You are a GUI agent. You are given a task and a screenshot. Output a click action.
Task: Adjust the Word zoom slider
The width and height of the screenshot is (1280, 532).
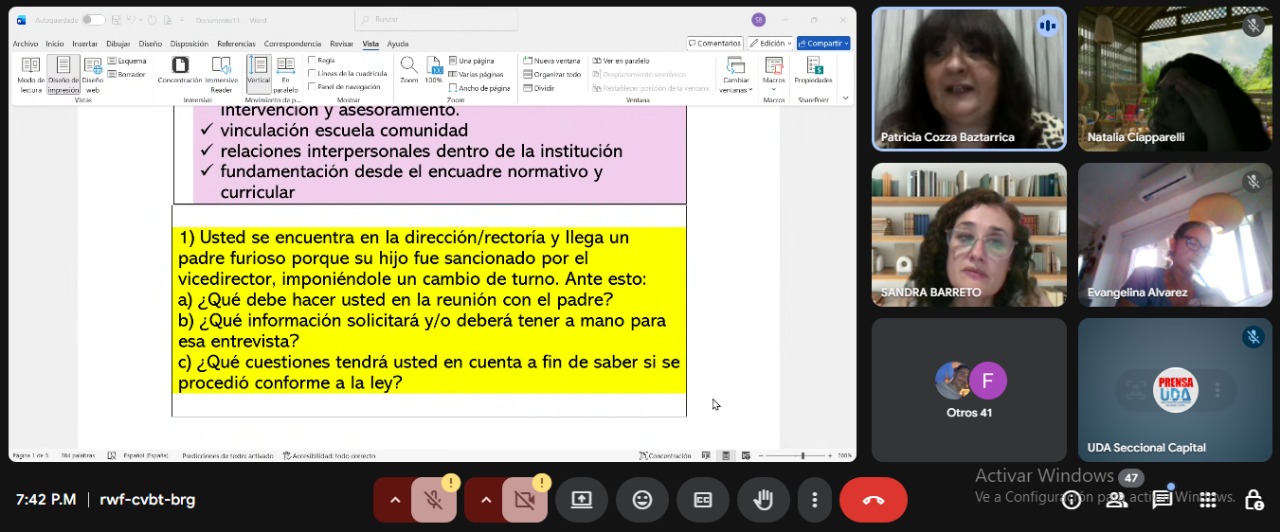802,456
